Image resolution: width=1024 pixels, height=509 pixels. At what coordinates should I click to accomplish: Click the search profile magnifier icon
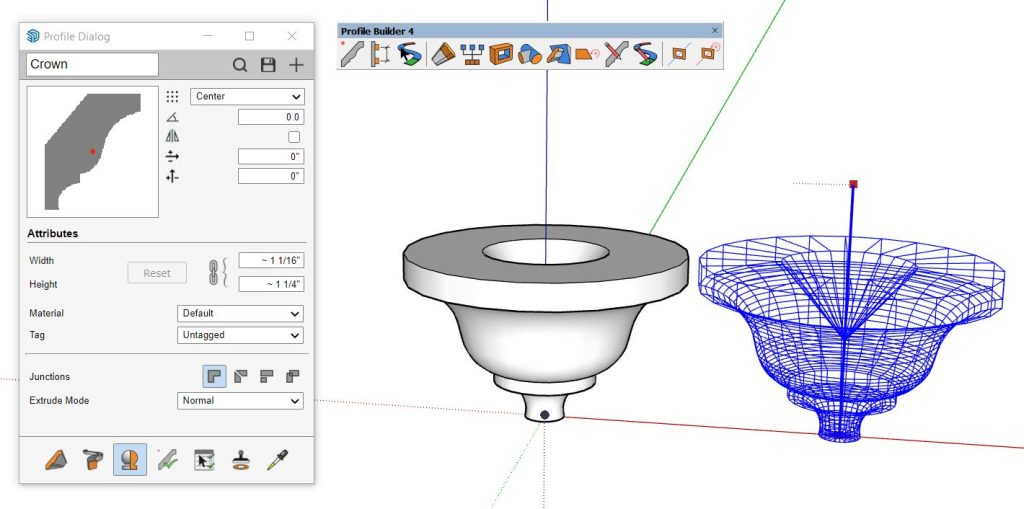[x=240, y=65]
